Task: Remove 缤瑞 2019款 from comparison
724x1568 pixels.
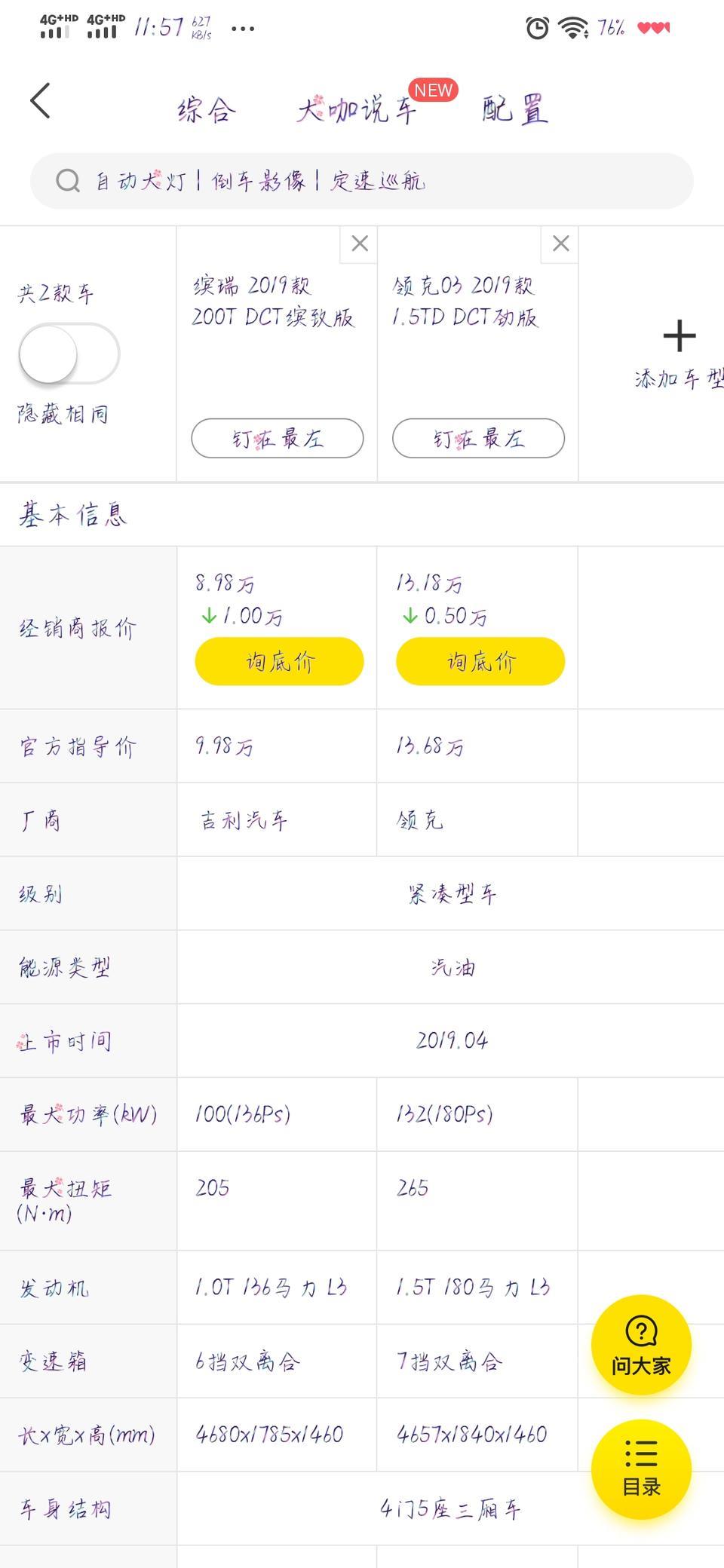Action: (x=359, y=244)
